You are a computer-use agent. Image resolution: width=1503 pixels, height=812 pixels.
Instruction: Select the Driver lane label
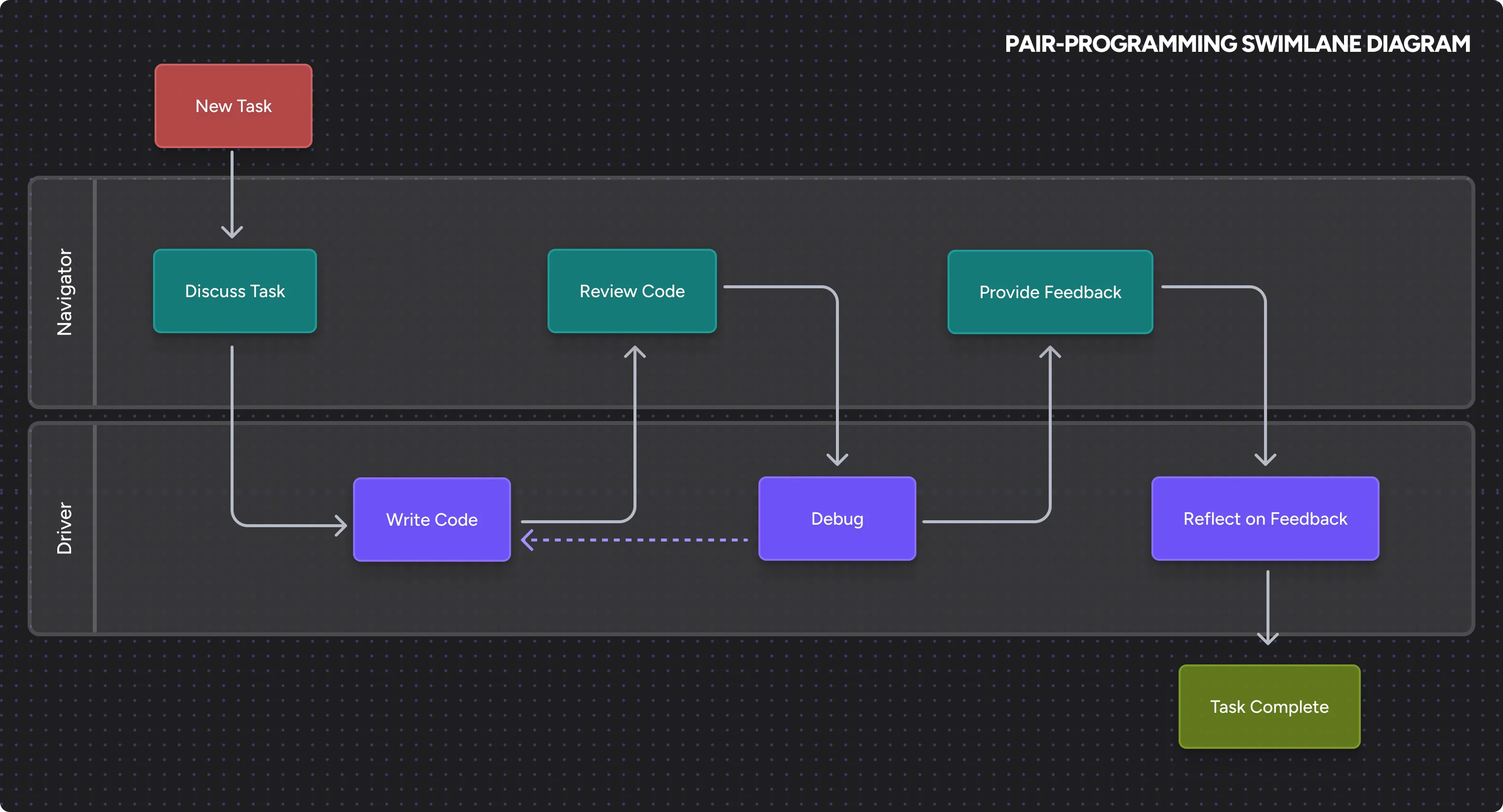click(x=64, y=528)
